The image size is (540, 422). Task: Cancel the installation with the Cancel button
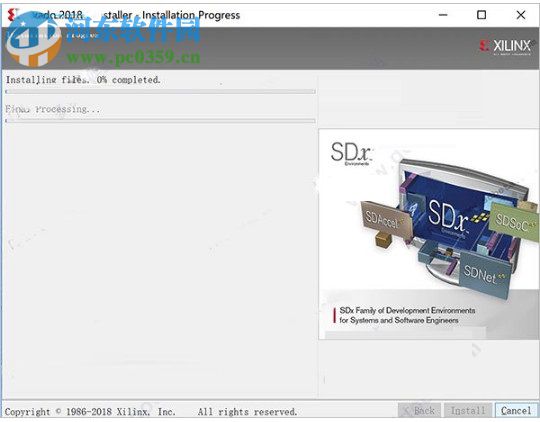tap(516, 411)
